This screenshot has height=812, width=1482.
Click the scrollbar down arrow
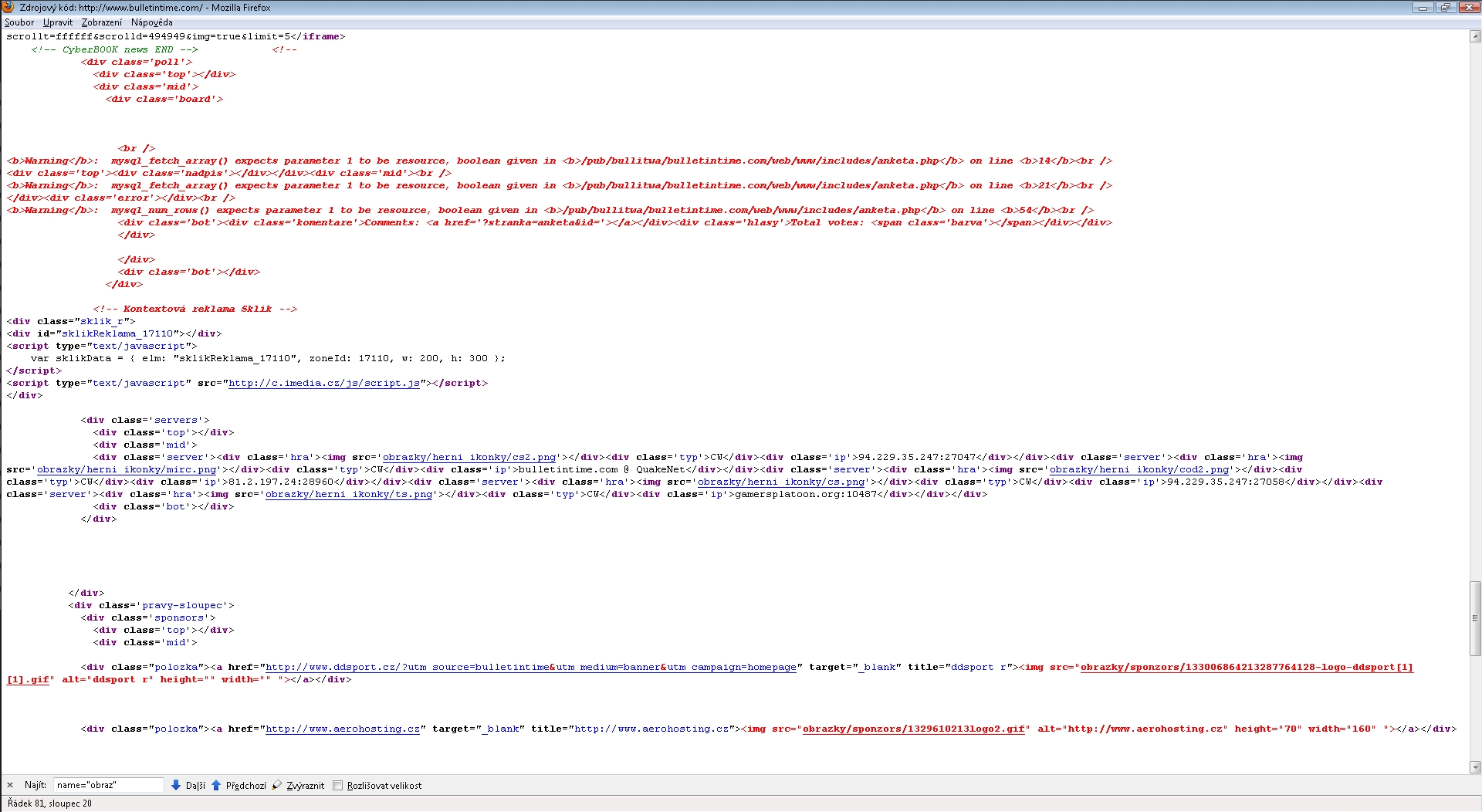(x=1475, y=767)
